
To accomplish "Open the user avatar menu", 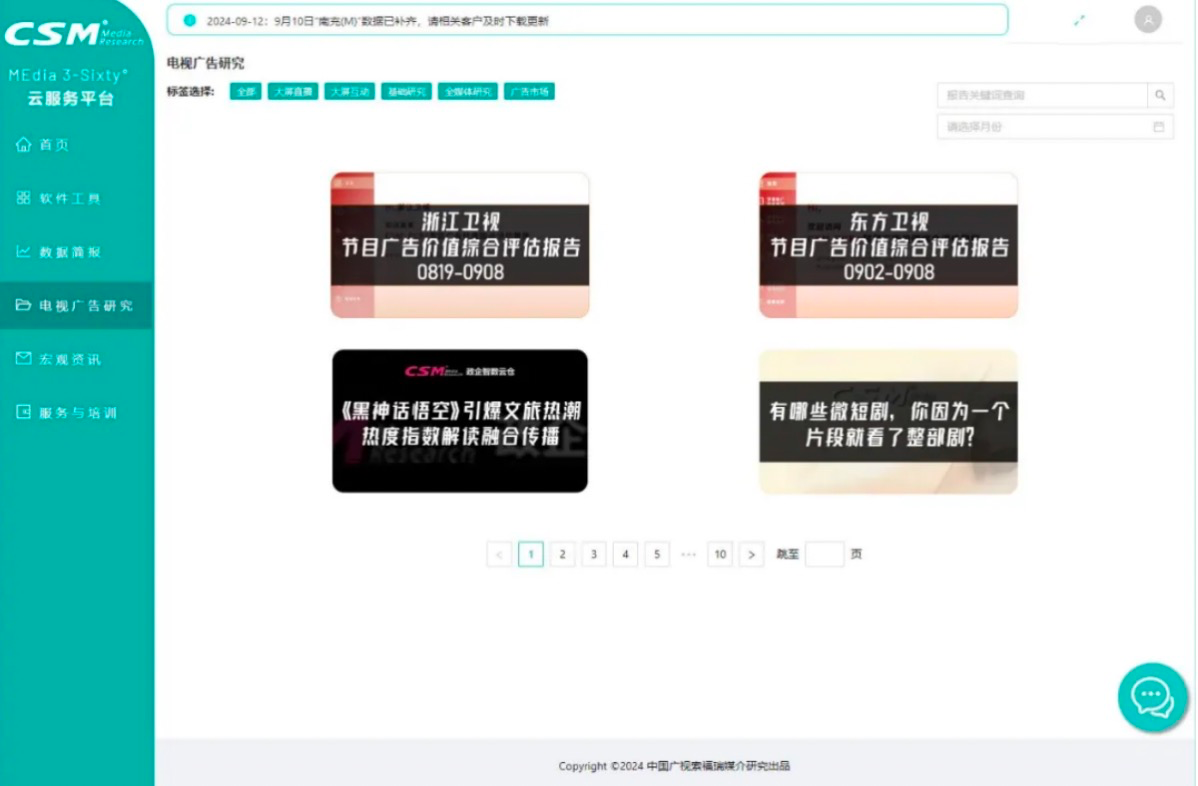I will pos(1148,19).
